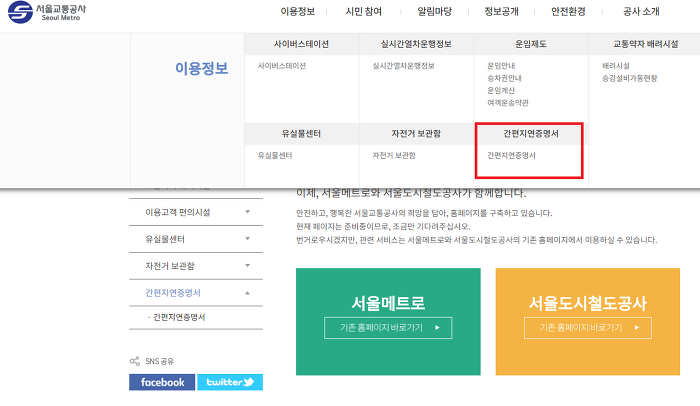This screenshot has width=700, height=406.
Task: Click the highlighted sidebar 간편지연증명서 label
Action: pos(173,293)
